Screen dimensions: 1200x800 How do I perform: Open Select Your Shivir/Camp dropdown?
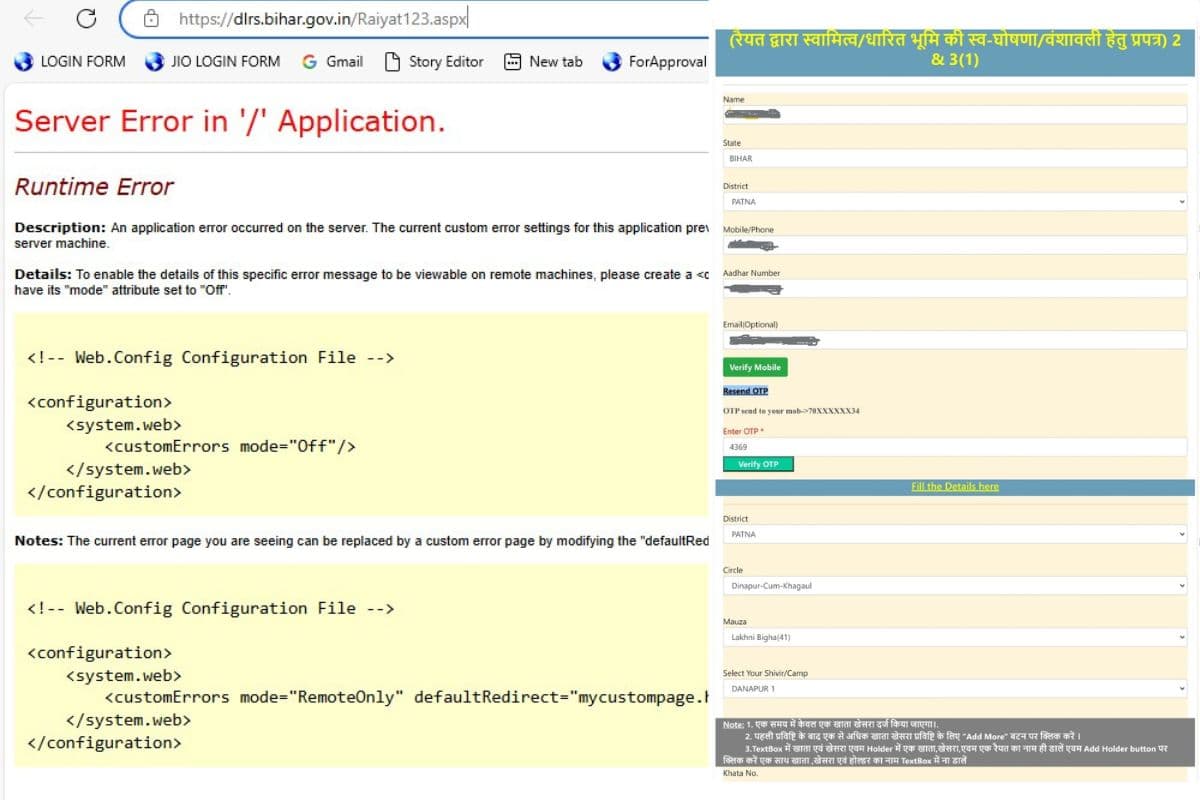click(x=954, y=688)
